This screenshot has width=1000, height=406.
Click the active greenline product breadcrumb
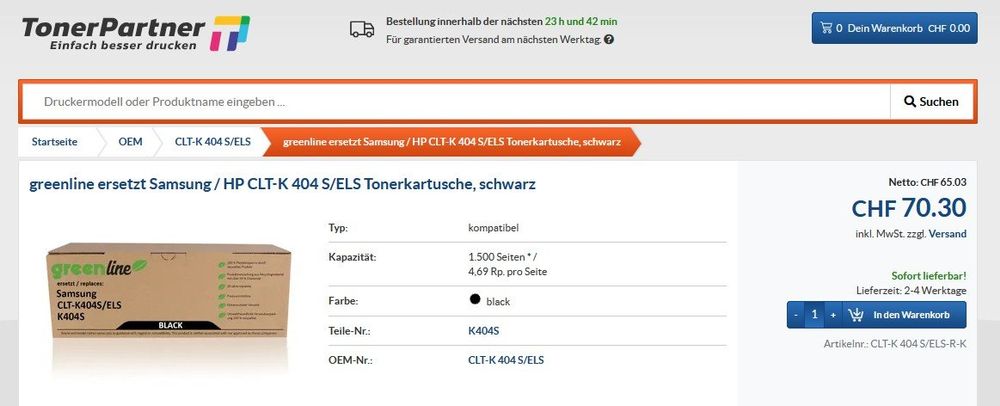(452, 142)
